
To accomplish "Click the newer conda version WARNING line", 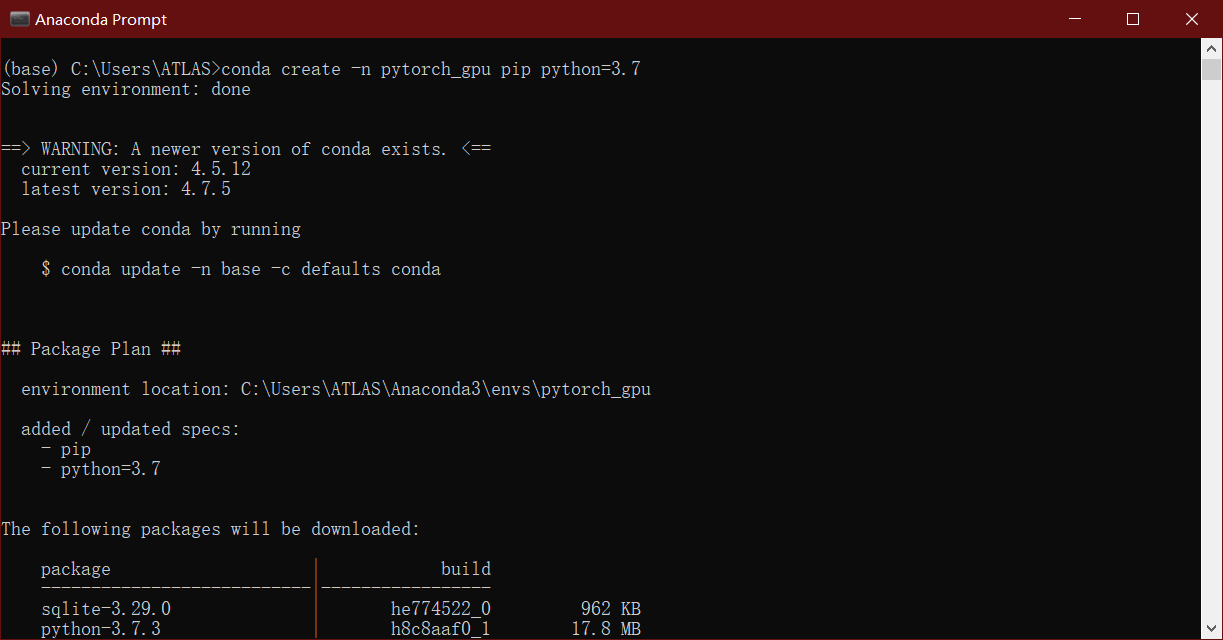I will (246, 149).
